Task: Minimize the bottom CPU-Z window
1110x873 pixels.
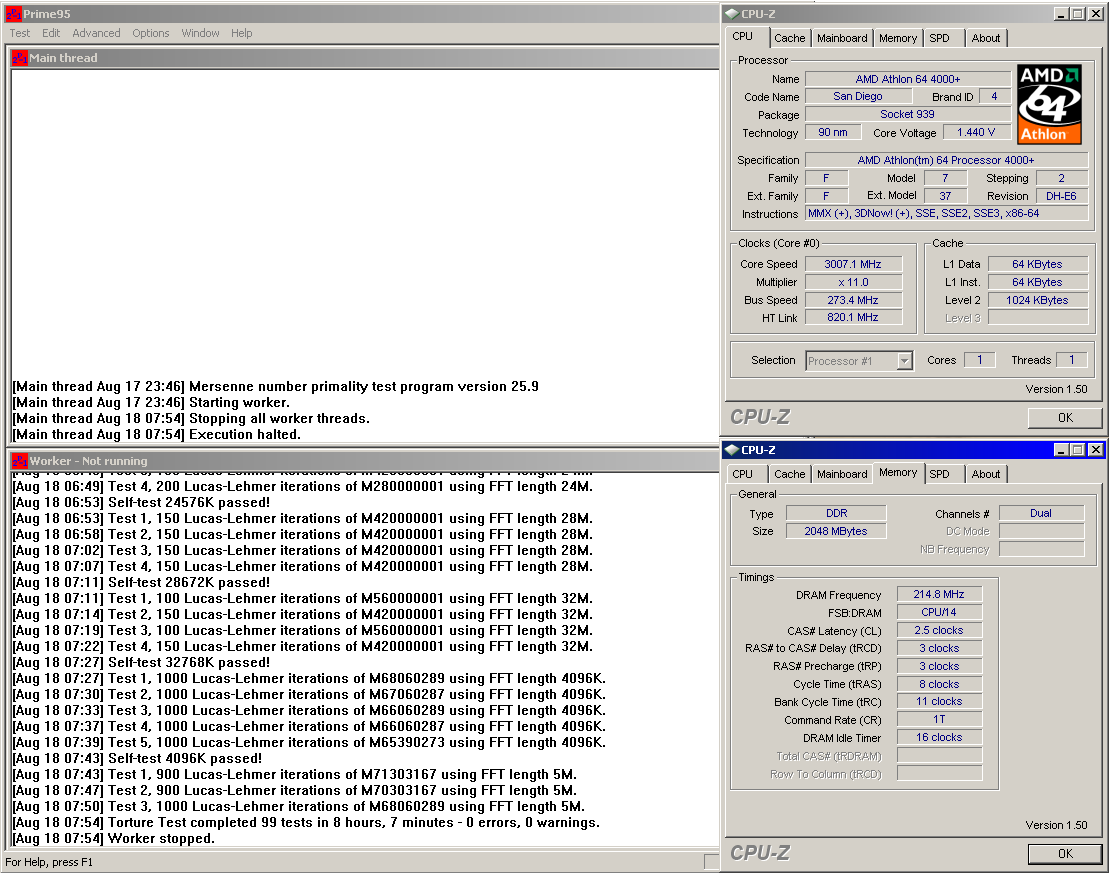Action: 1061,450
